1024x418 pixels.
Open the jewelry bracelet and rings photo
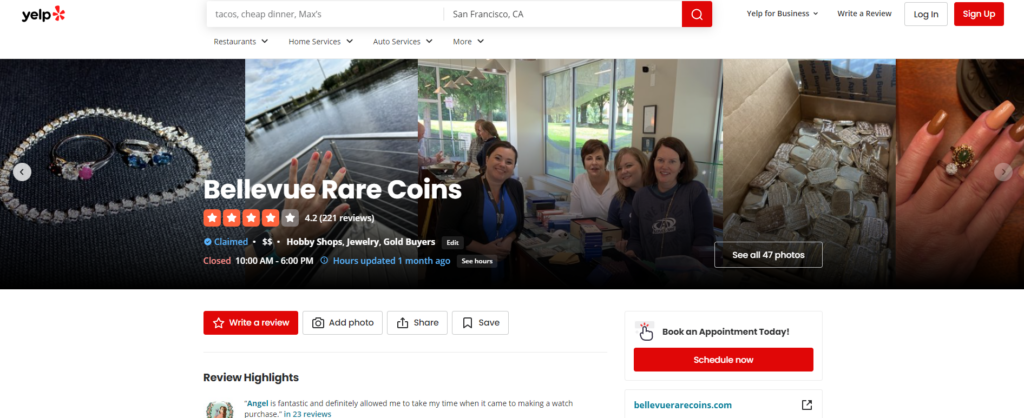[x=122, y=174]
